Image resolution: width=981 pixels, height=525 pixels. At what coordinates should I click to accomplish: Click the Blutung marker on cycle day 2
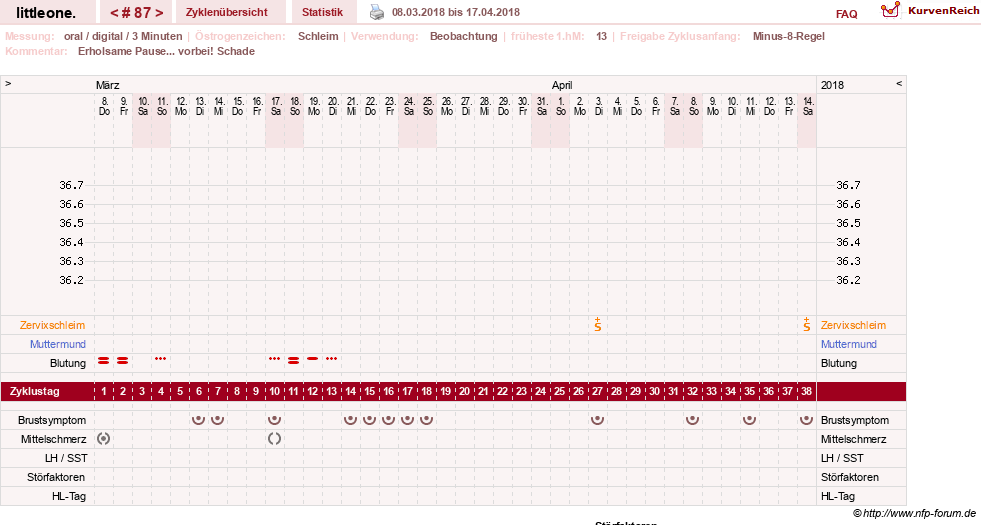point(123,360)
